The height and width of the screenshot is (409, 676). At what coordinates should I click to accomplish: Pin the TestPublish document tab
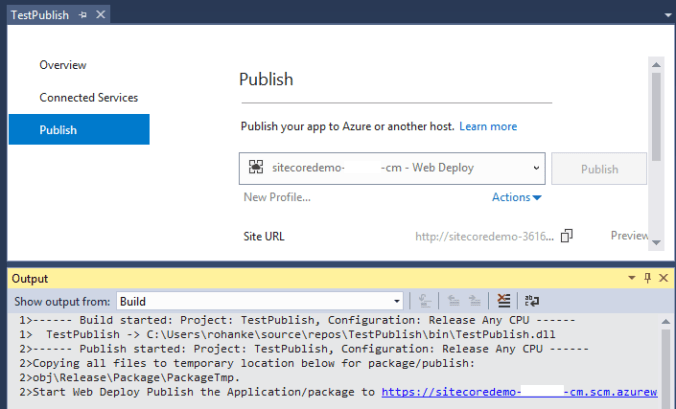pyautogui.click(x=83, y=15)
